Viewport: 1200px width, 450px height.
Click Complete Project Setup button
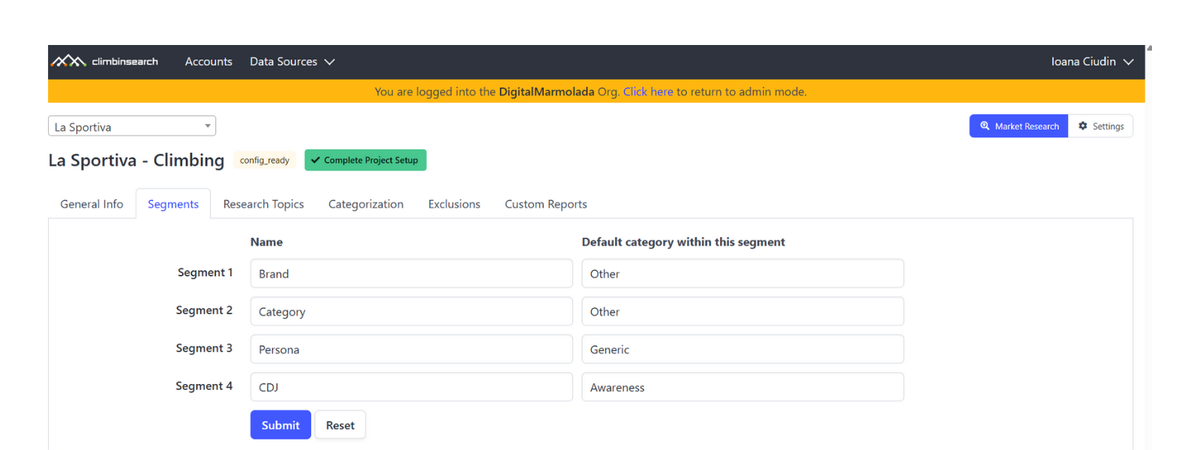[366, 160]
